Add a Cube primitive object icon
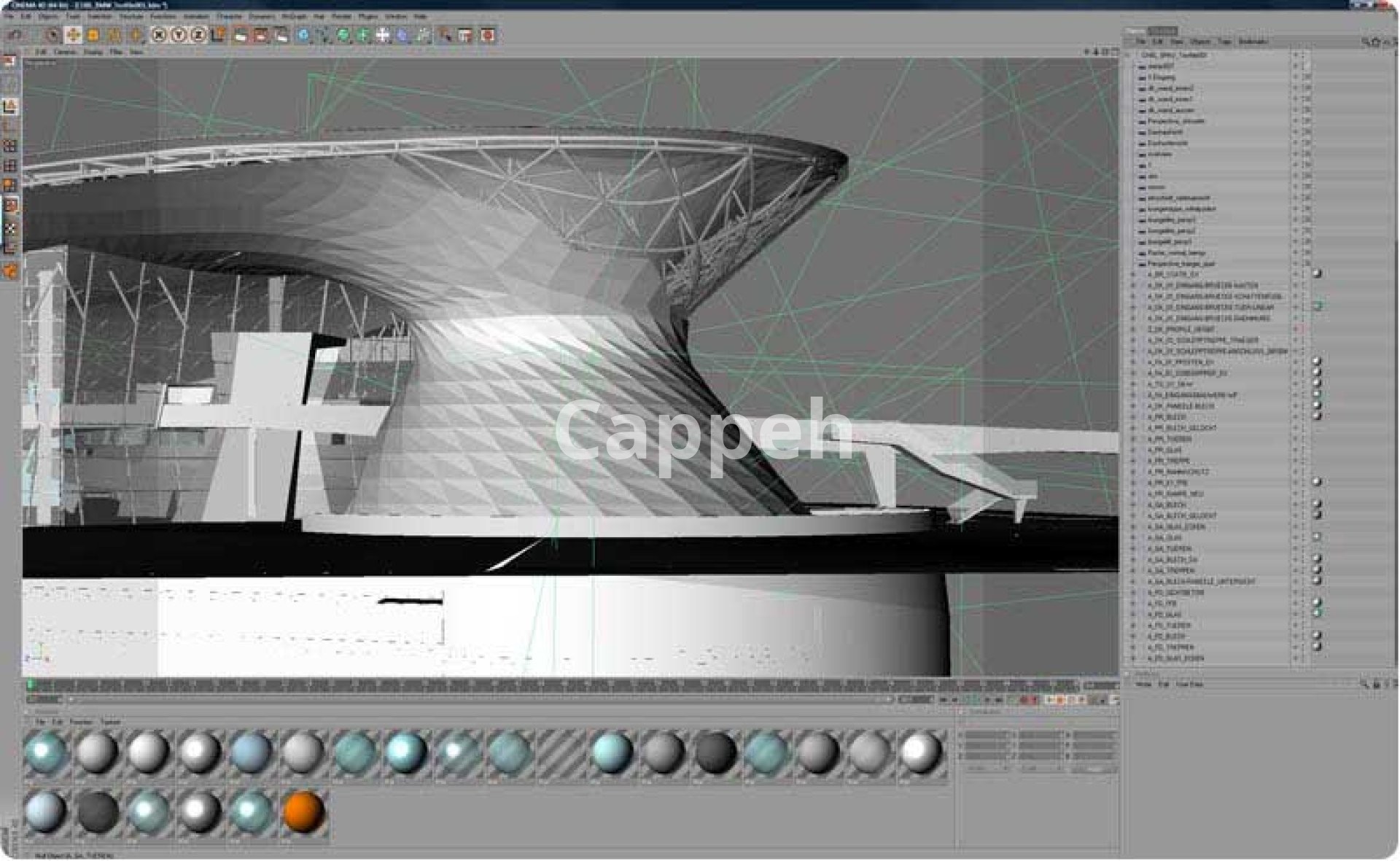Image resolution: width=1400 pixels, height=861 pixels. [x=303, y=34]
